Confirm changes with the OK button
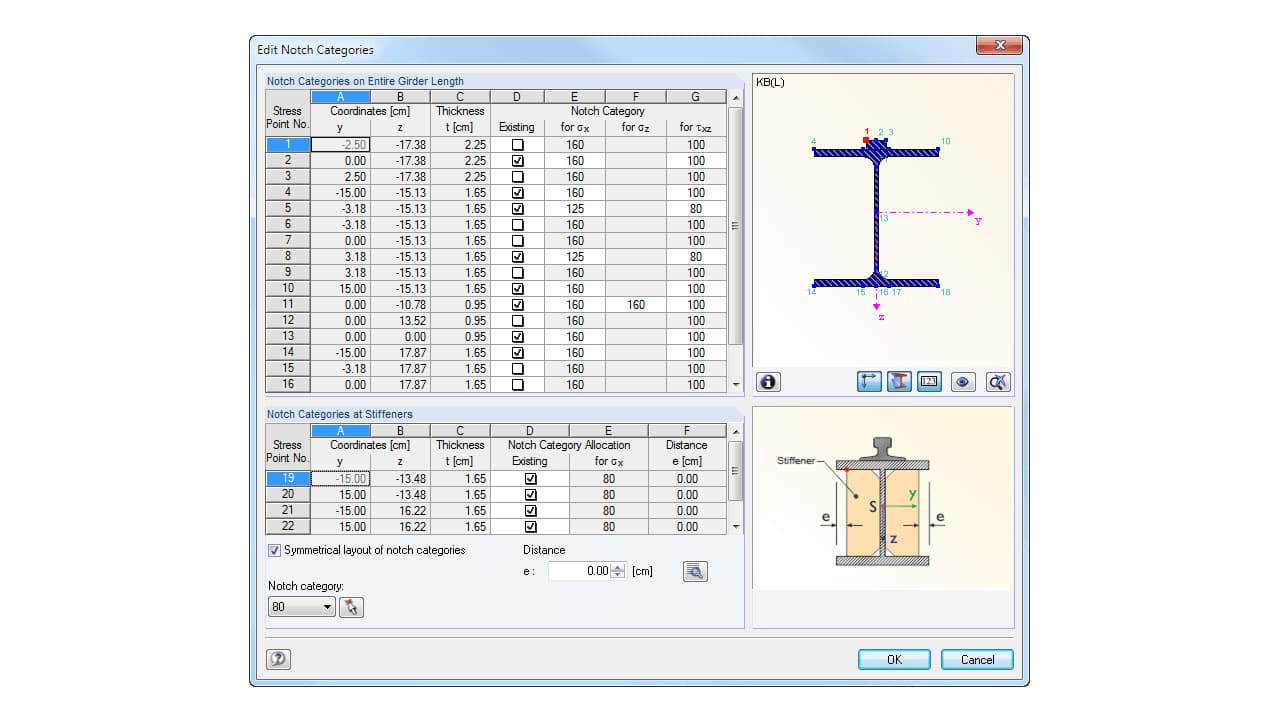1280x720 pixels. point(893,659)
